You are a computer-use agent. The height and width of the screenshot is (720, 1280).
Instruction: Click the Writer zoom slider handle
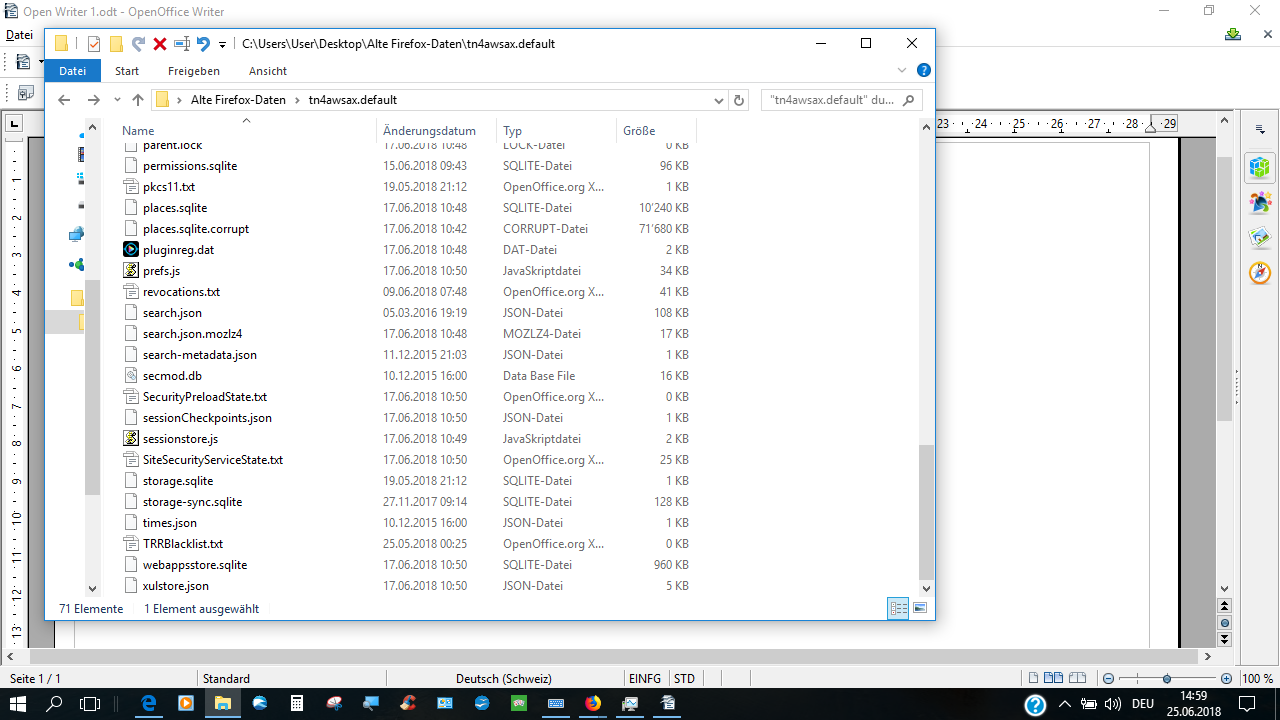tap(1167, 679)
